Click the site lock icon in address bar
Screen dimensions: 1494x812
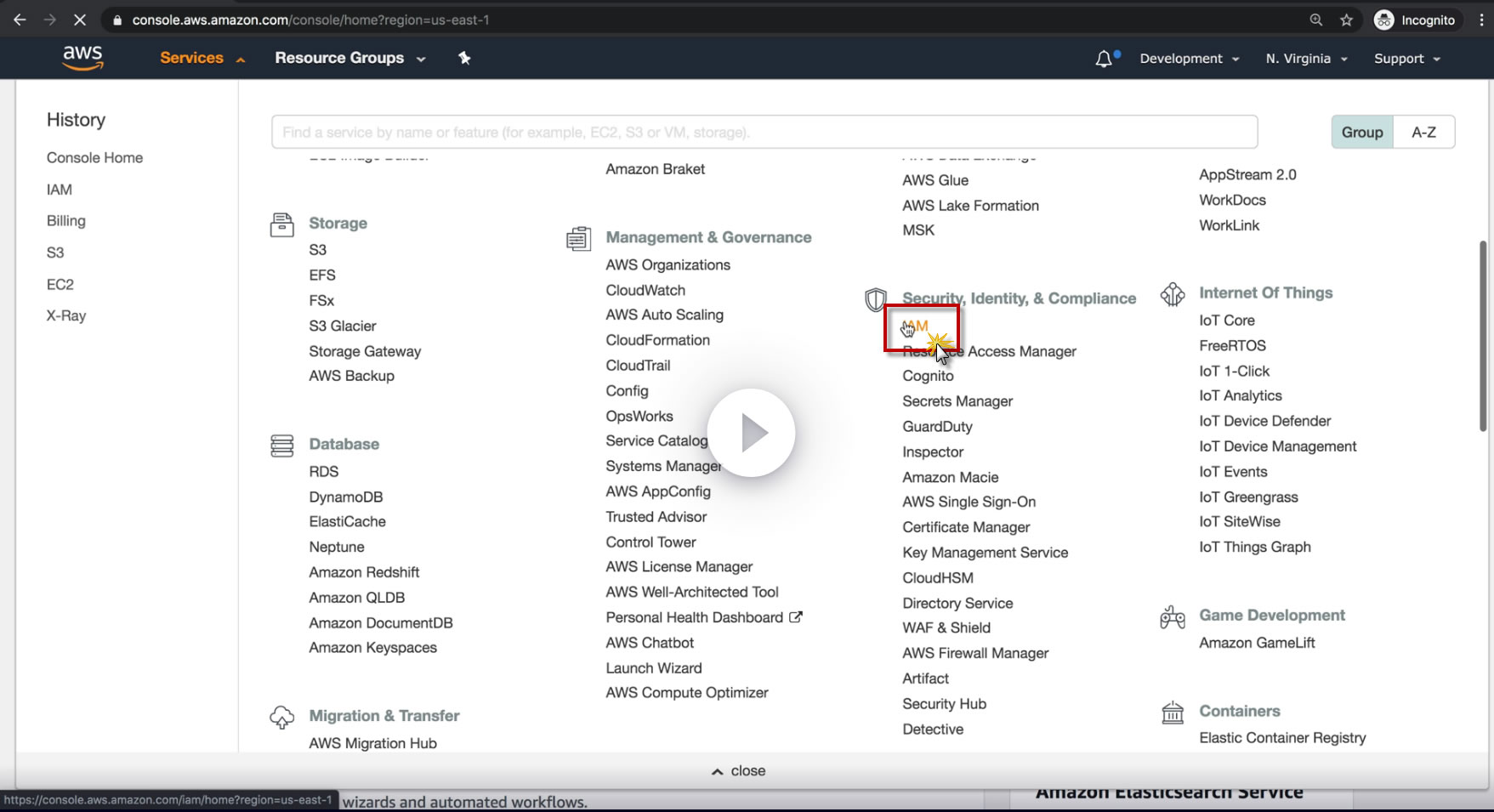[x=117, y=20]
